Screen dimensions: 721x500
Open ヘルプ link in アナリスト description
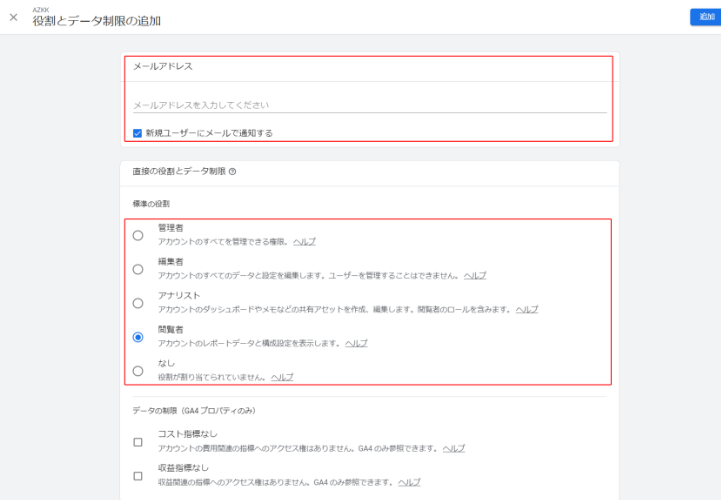527,310
